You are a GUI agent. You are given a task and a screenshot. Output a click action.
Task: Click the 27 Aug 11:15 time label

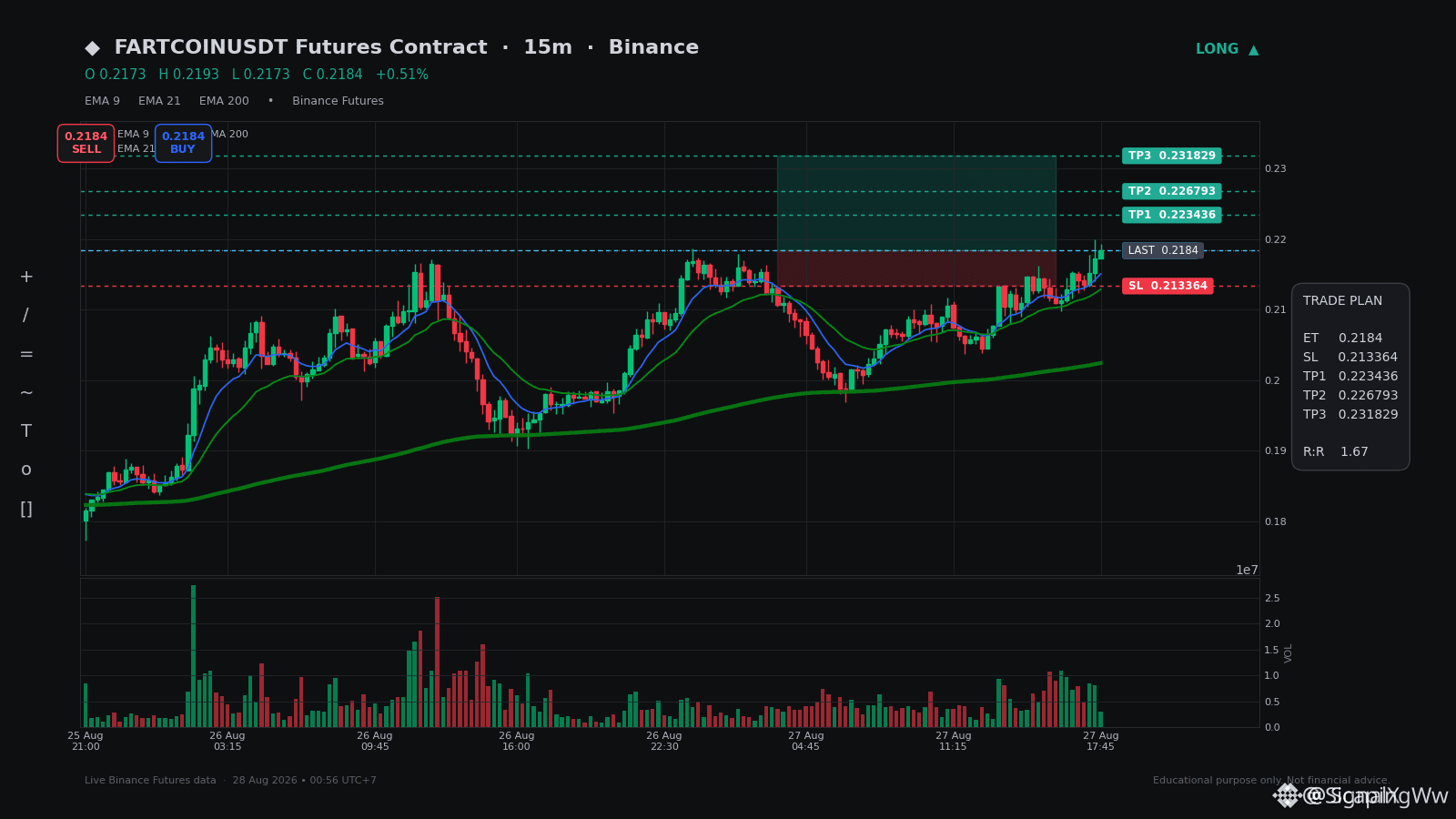tap(954, 742)
